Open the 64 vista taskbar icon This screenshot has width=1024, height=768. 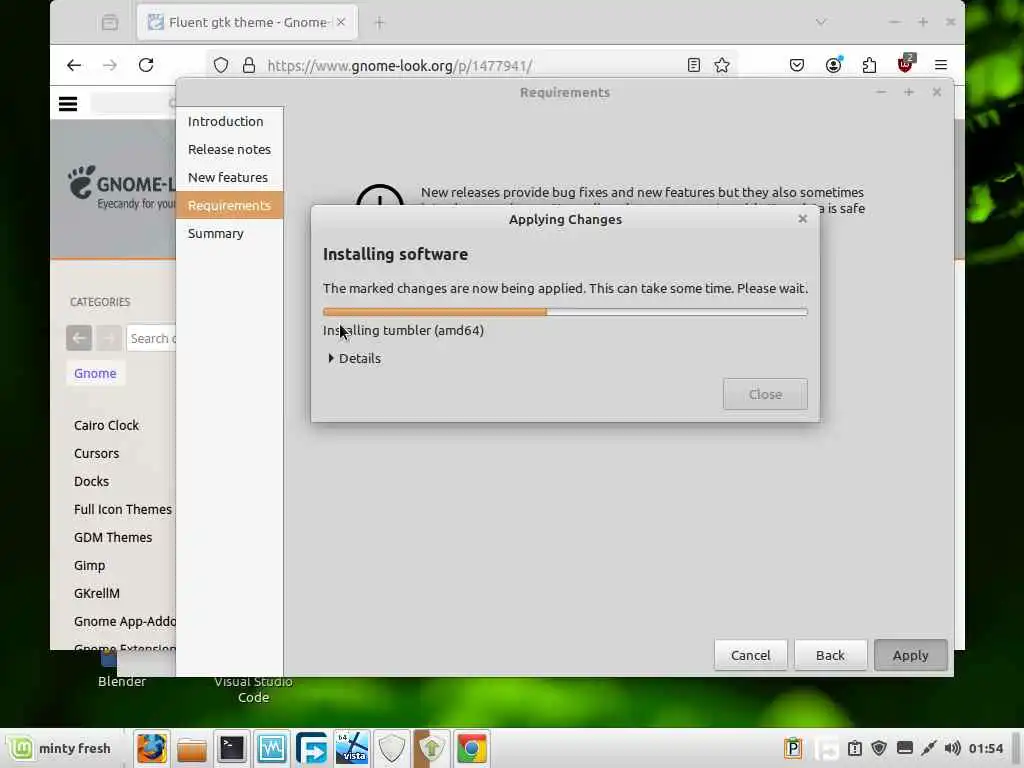click(351, 748)
